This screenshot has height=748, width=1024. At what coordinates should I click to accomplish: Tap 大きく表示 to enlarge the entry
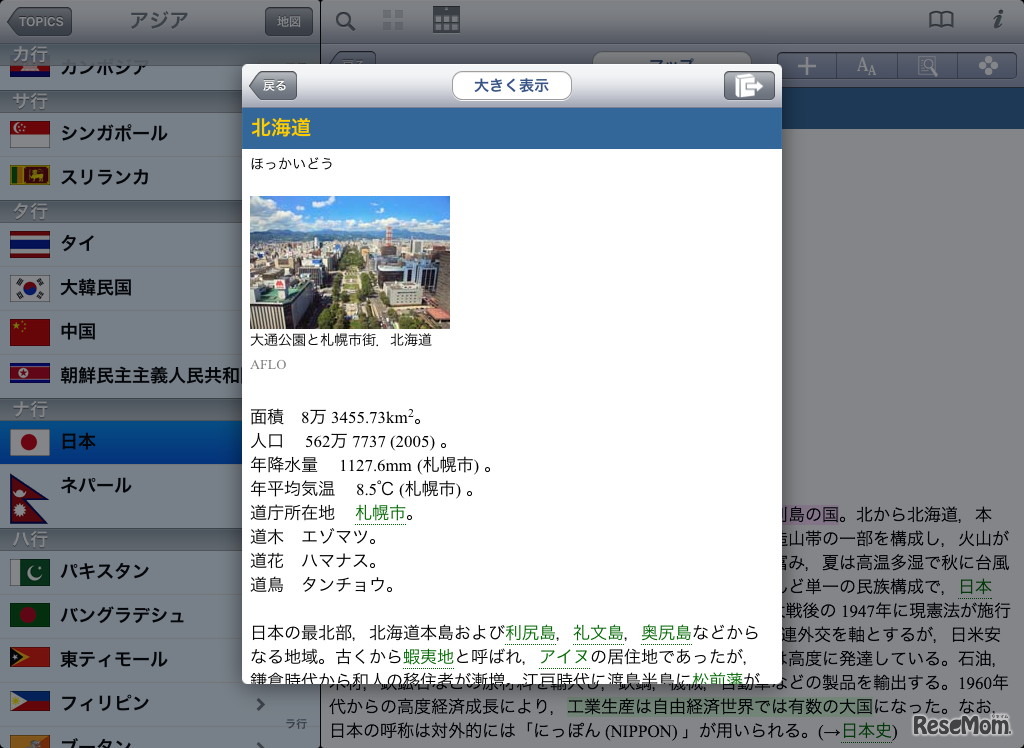coord(512,85)
